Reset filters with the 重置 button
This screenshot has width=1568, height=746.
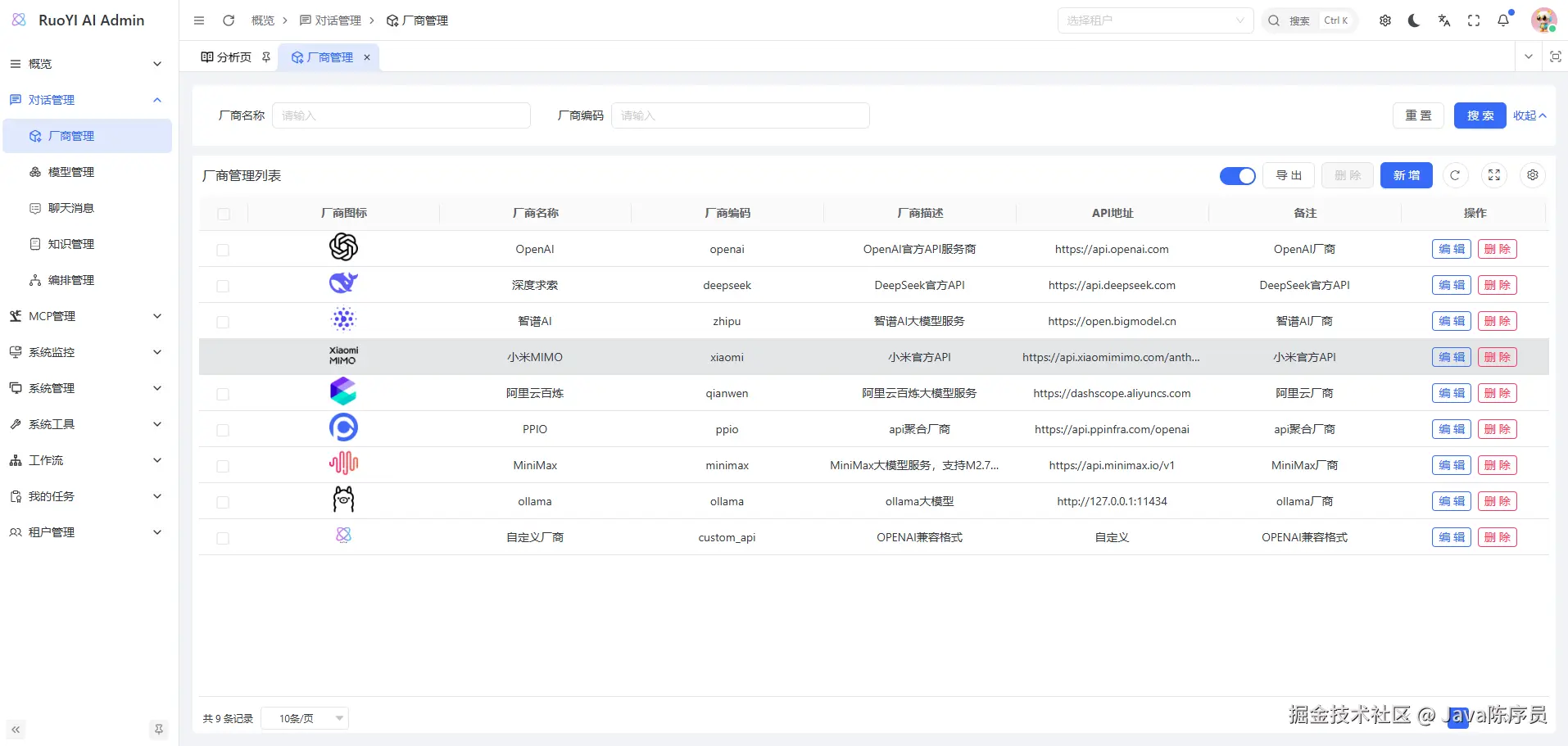pyautogui.click(x=1418, y=115)
